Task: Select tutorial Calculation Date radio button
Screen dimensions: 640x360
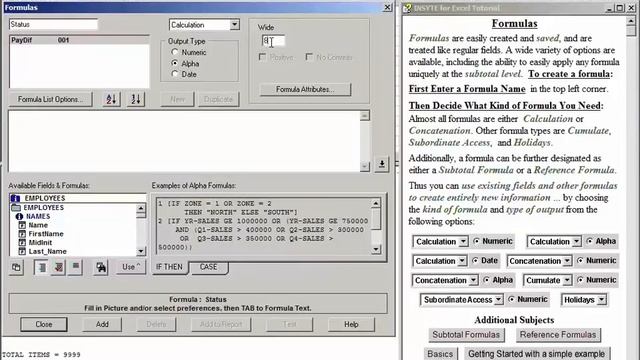Action: tap(475, 260)
